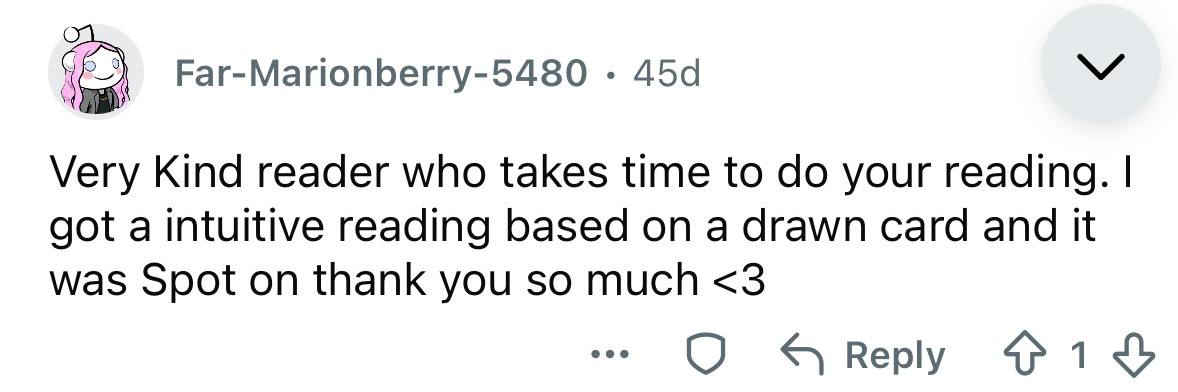Click the last line ending with <3

[x=407, y=279]
